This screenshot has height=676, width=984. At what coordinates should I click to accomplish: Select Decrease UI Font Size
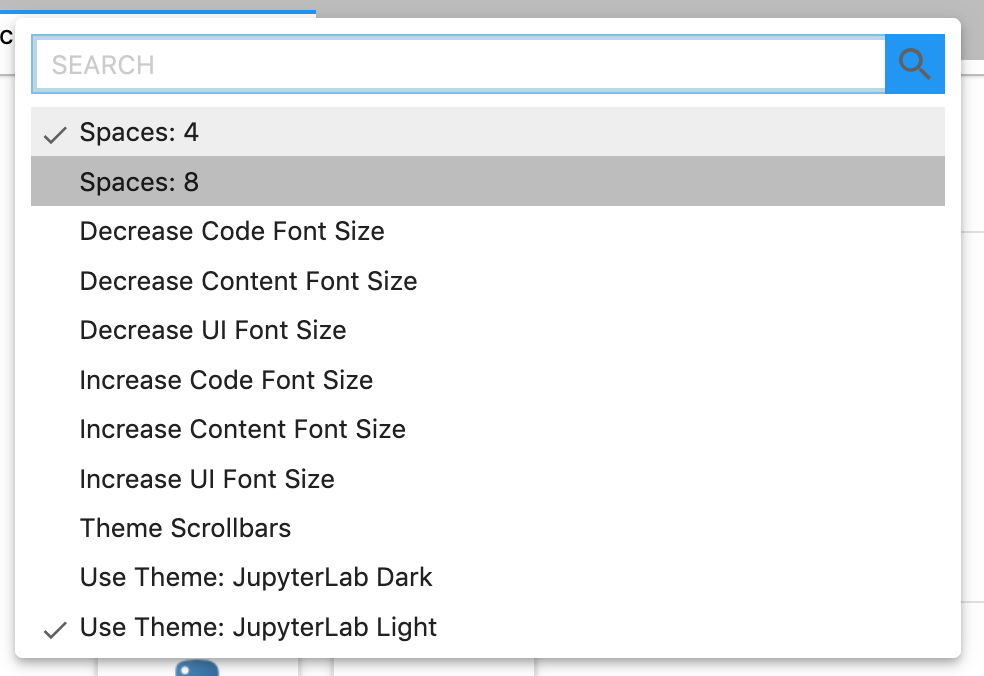tap(213, 330)
